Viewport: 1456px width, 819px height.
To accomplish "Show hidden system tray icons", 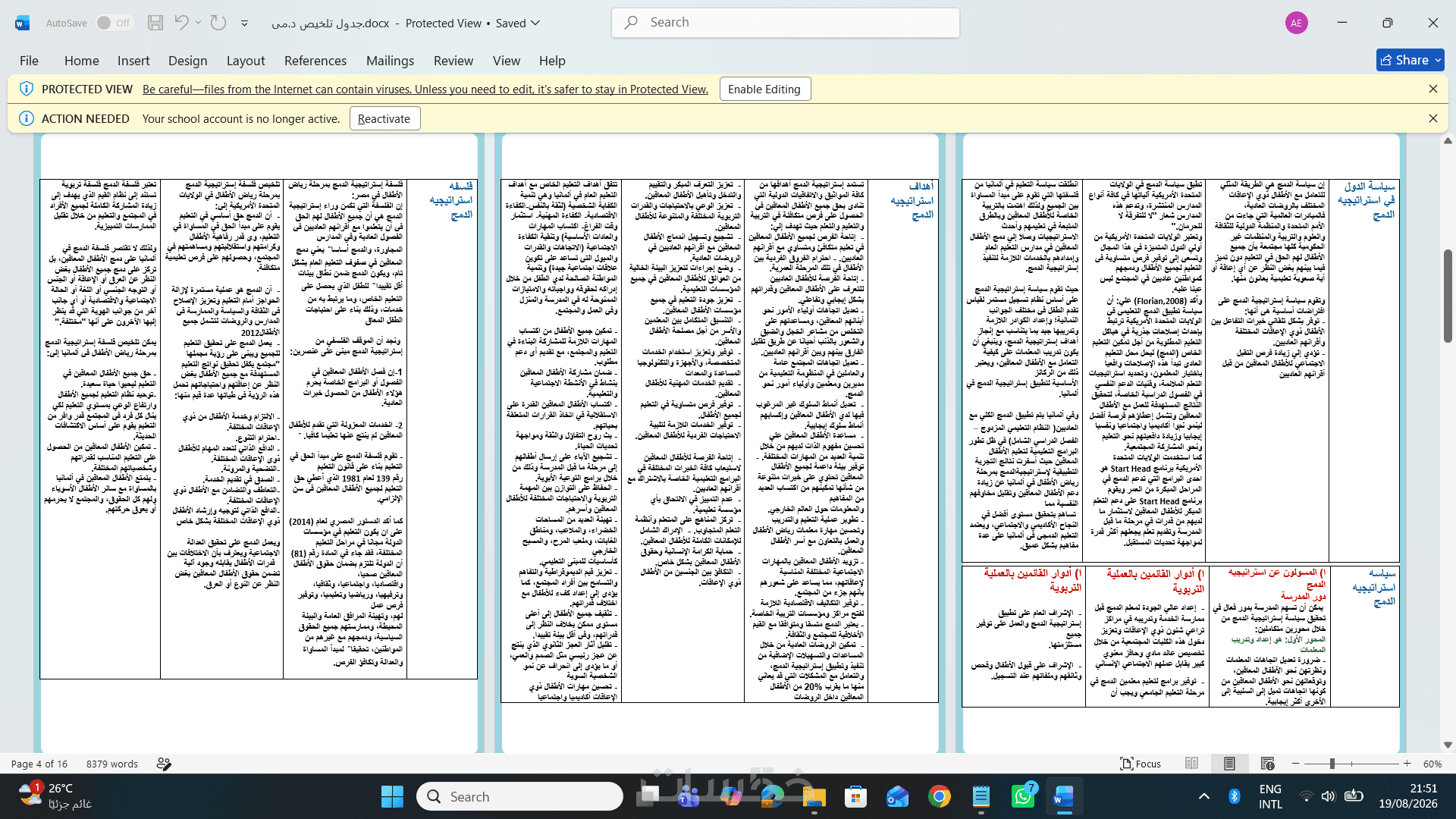I will 1204,796.
